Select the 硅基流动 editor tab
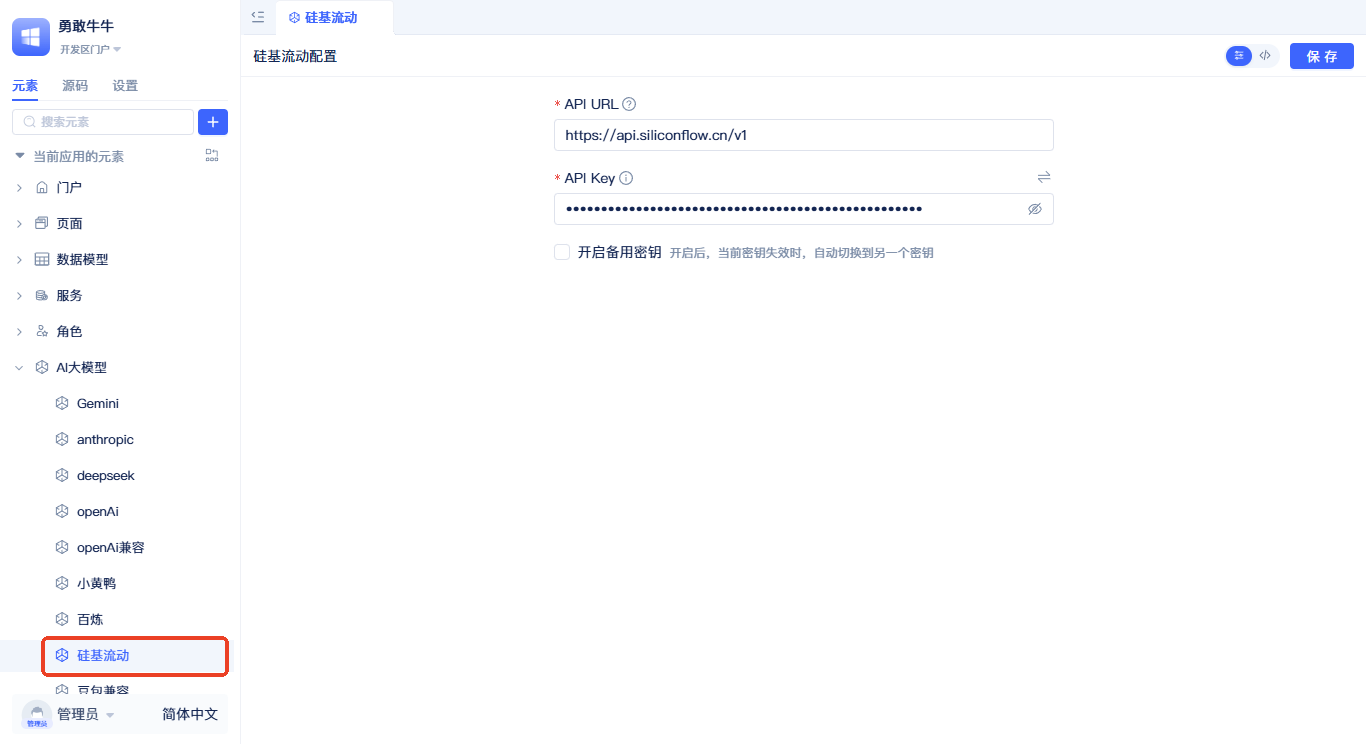This screenshot has height=744, width=1366. coord(334,18)
